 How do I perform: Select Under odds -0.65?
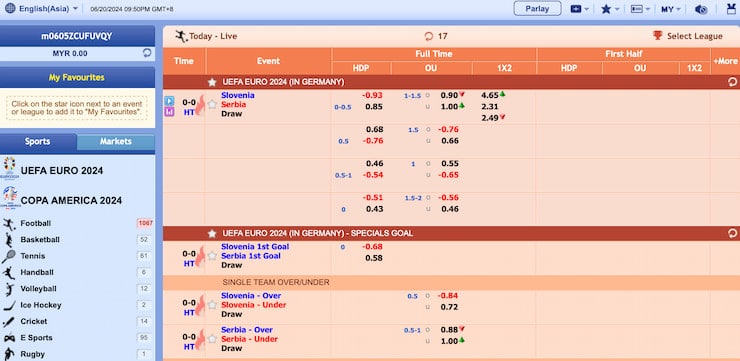tap(448, 175)
